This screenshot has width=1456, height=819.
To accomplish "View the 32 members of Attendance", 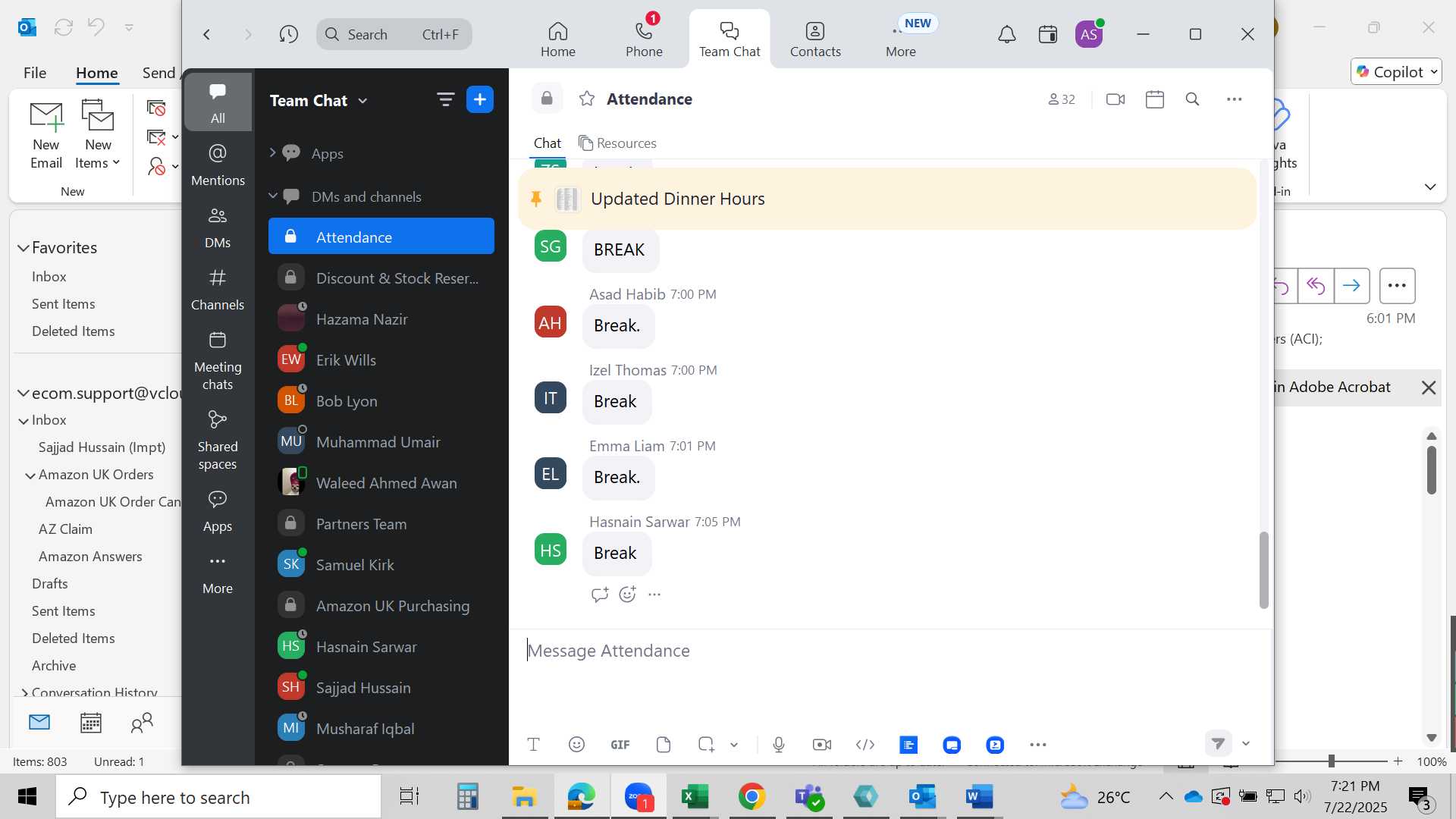I will tap(1062, 99).
